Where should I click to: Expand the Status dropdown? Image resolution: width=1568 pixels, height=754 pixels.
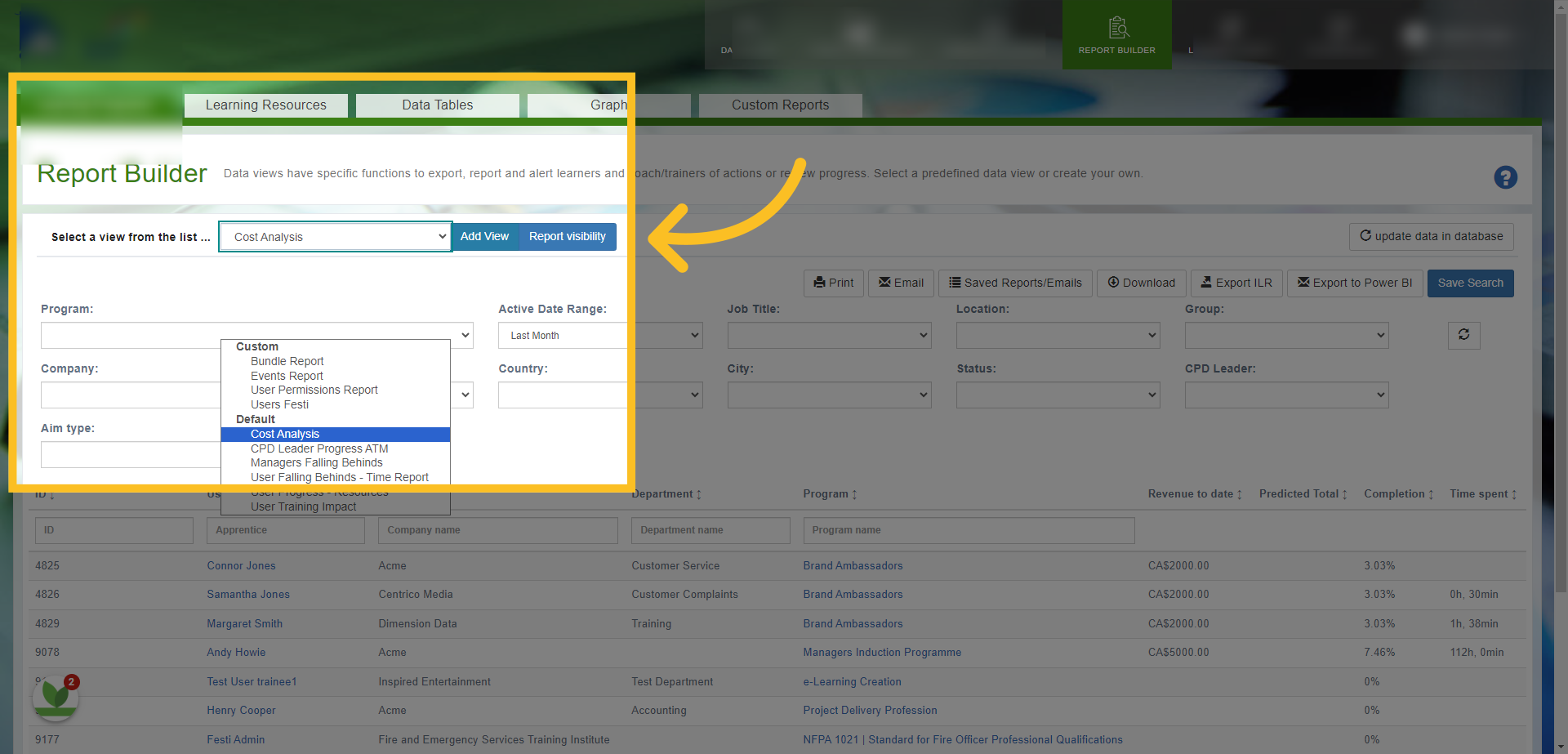click(x=1058, y=395)
